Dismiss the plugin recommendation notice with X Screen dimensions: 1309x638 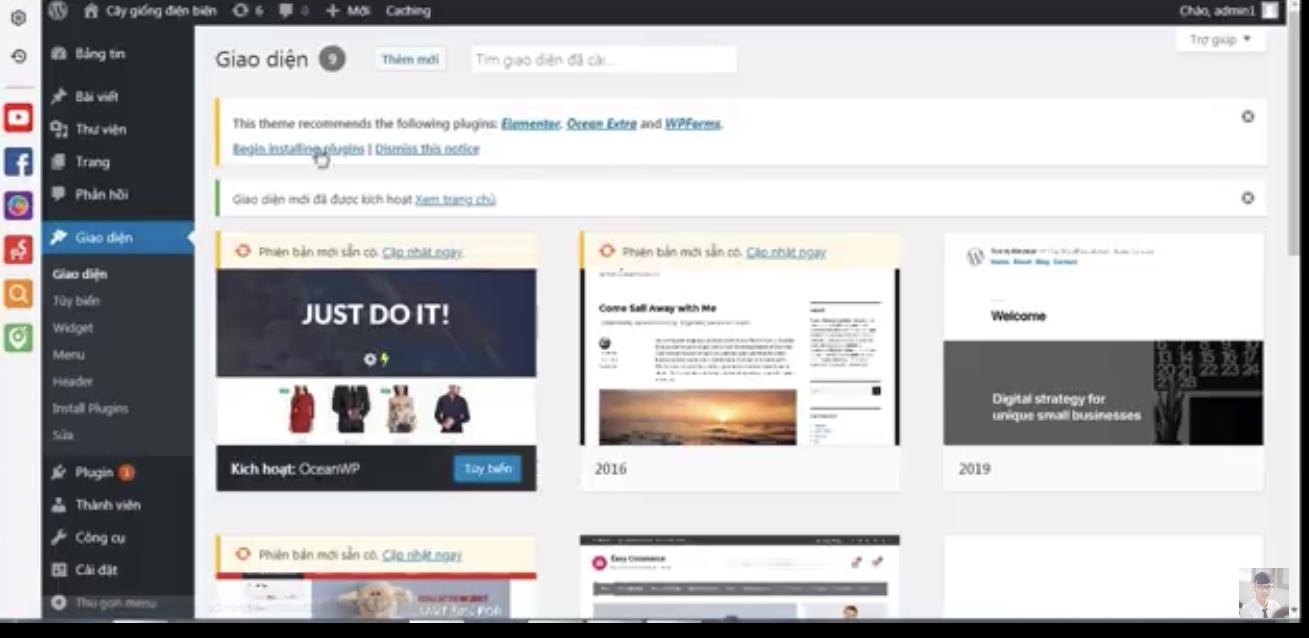pos(1247,117)
